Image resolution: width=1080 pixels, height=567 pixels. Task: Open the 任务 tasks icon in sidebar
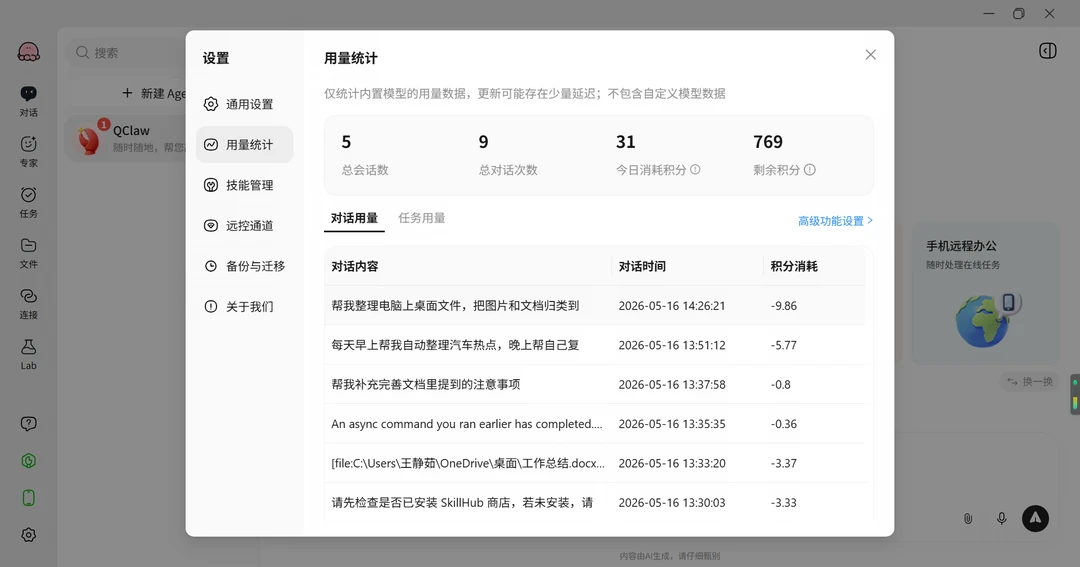[x=28, y=202]
